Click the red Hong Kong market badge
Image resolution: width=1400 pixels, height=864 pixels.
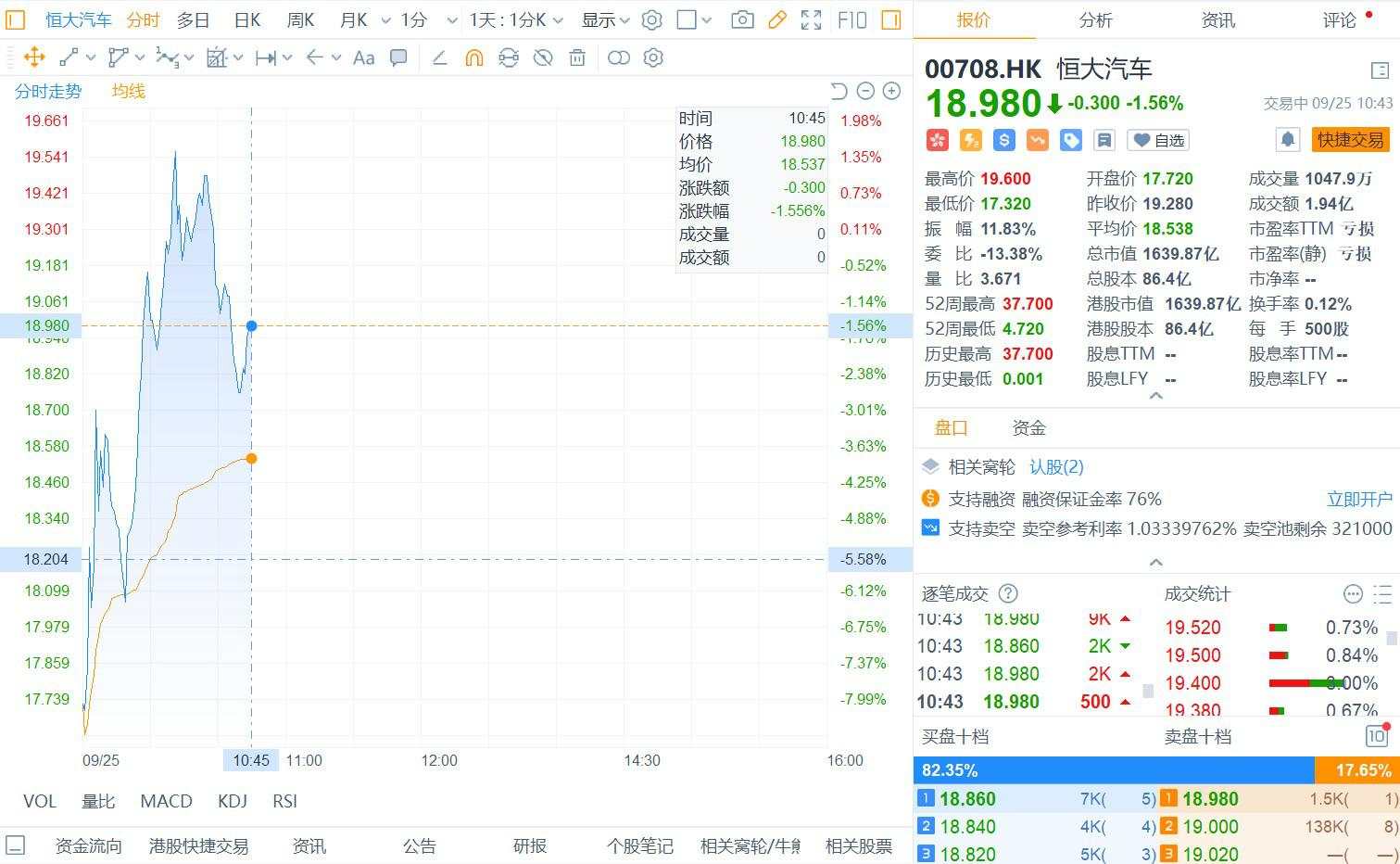(937, 140)
